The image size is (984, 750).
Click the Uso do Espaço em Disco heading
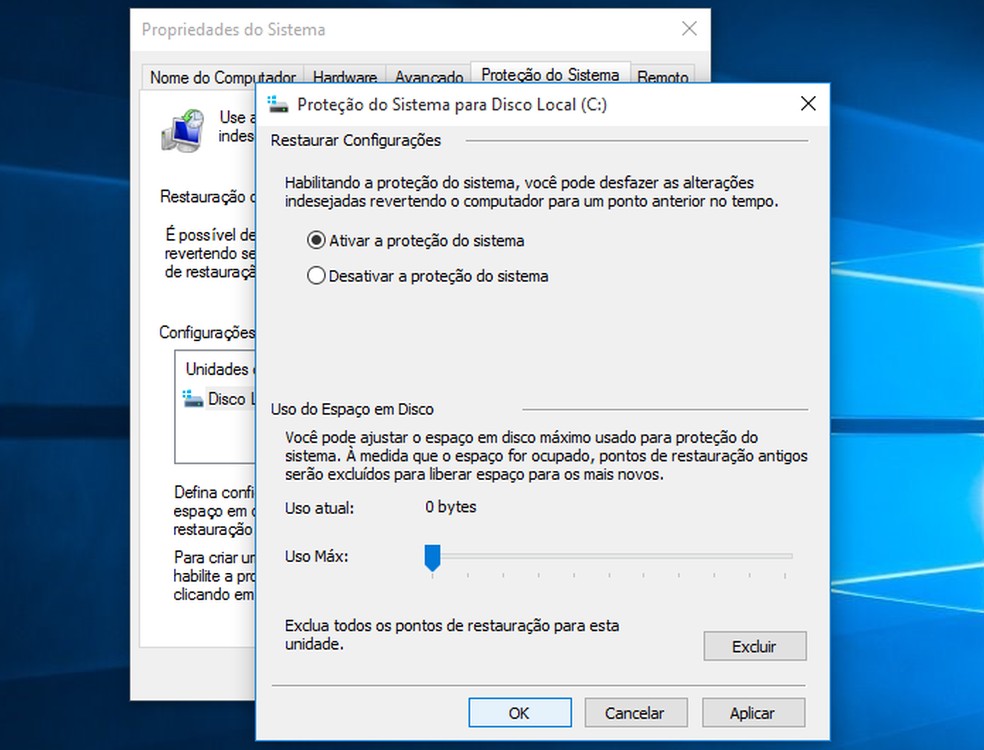pyautogui.click(x=352, y=409)
